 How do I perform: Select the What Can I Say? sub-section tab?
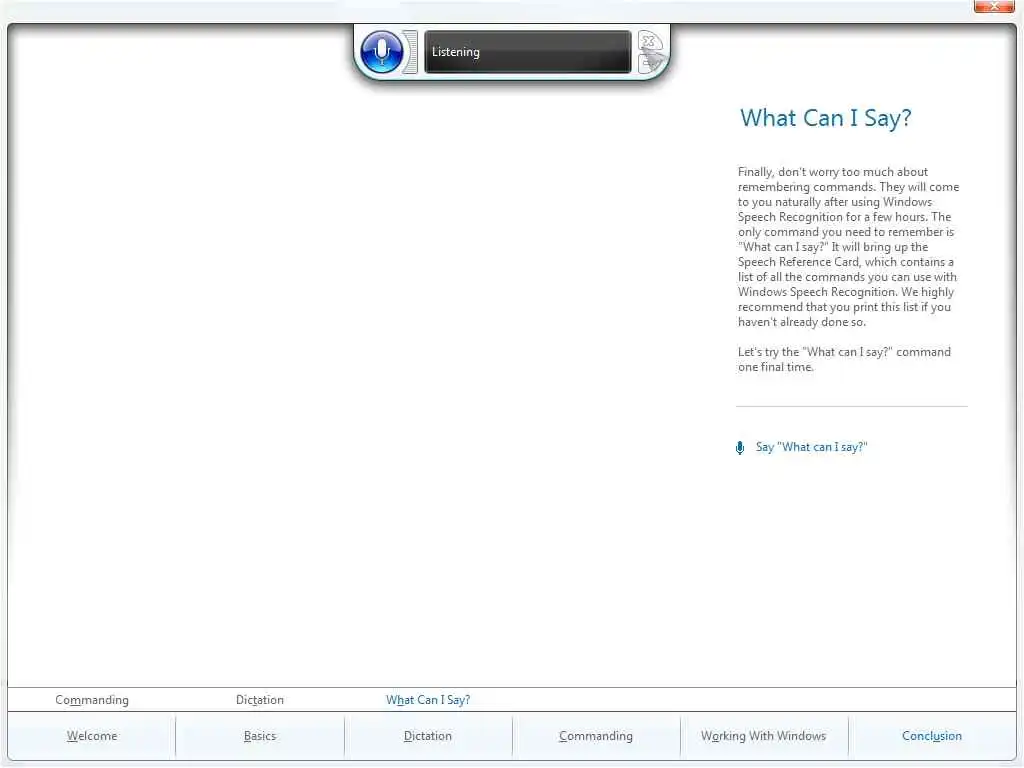point(428,699)
